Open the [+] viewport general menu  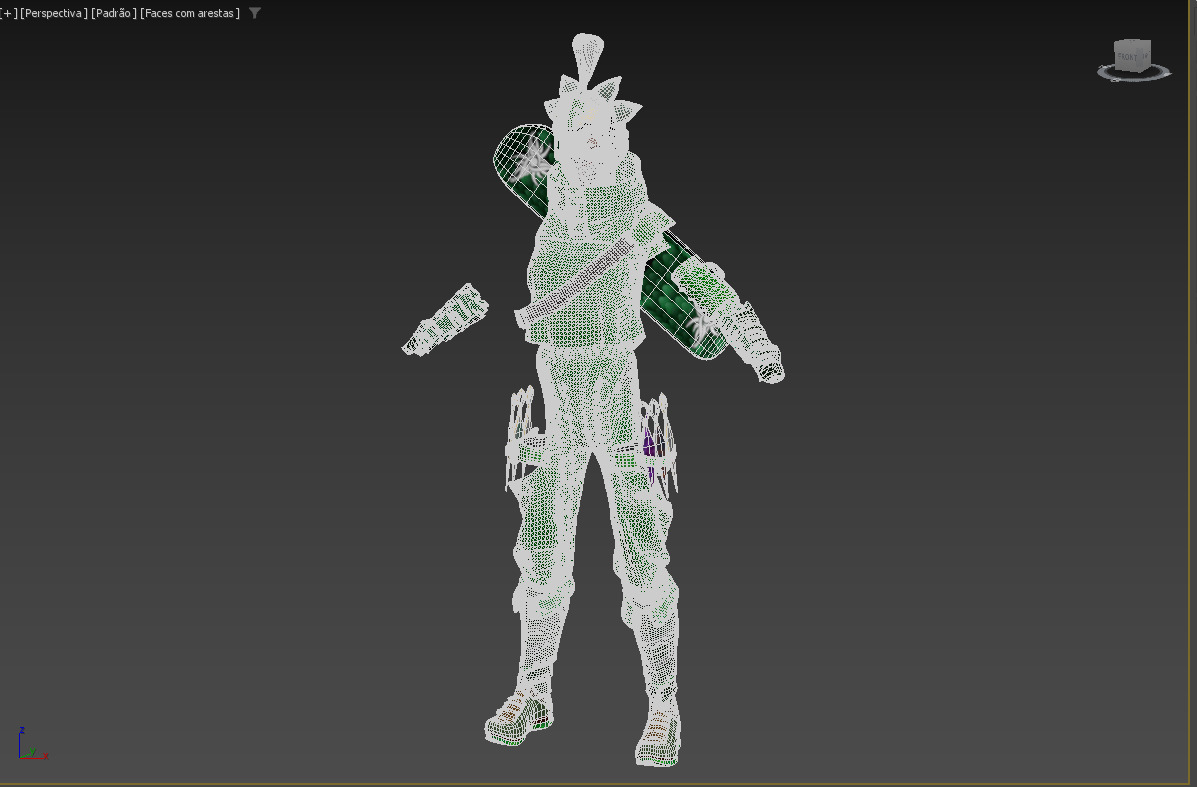click(x=8, y=13)
